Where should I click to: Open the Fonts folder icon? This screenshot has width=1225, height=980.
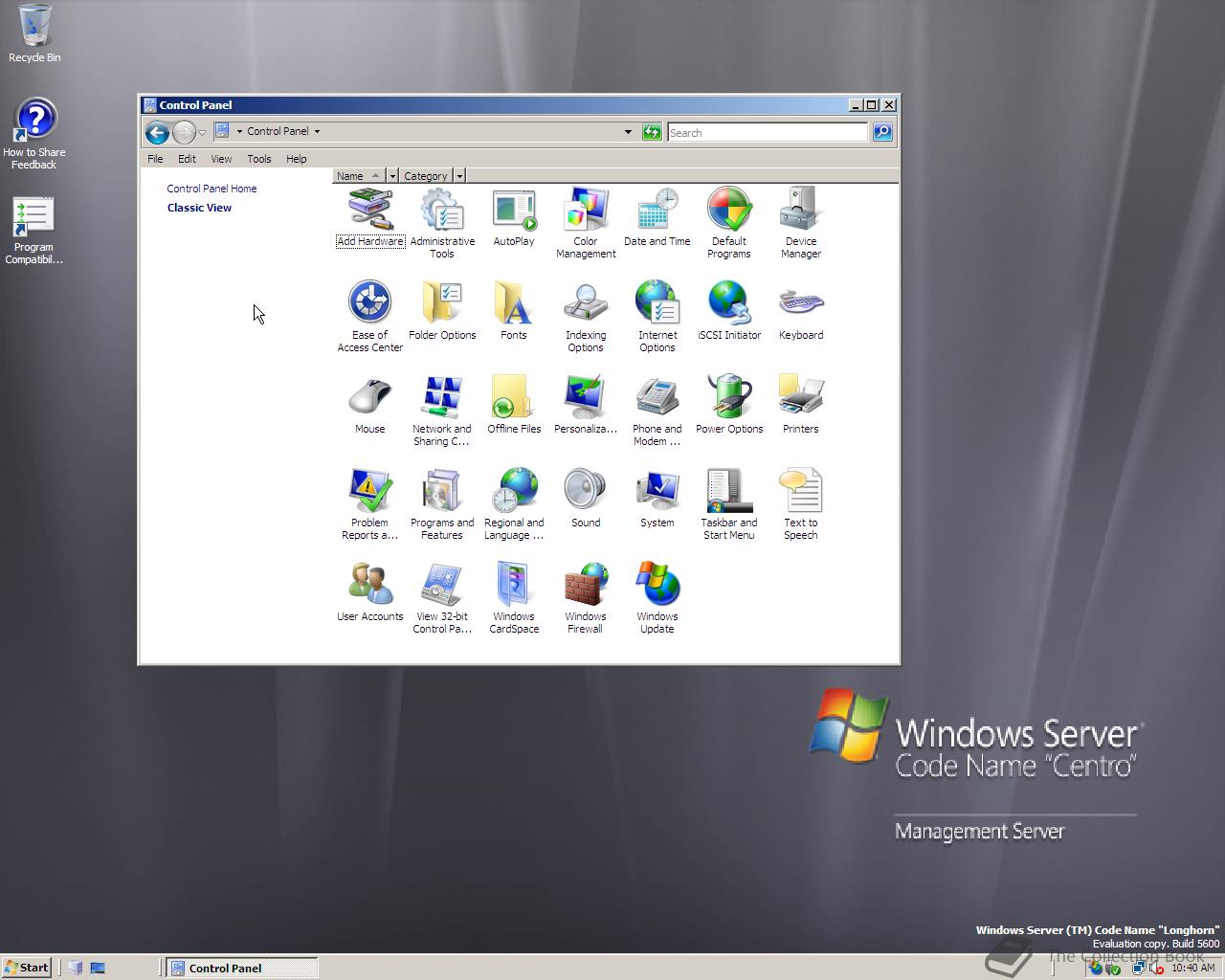click(514, 312)
